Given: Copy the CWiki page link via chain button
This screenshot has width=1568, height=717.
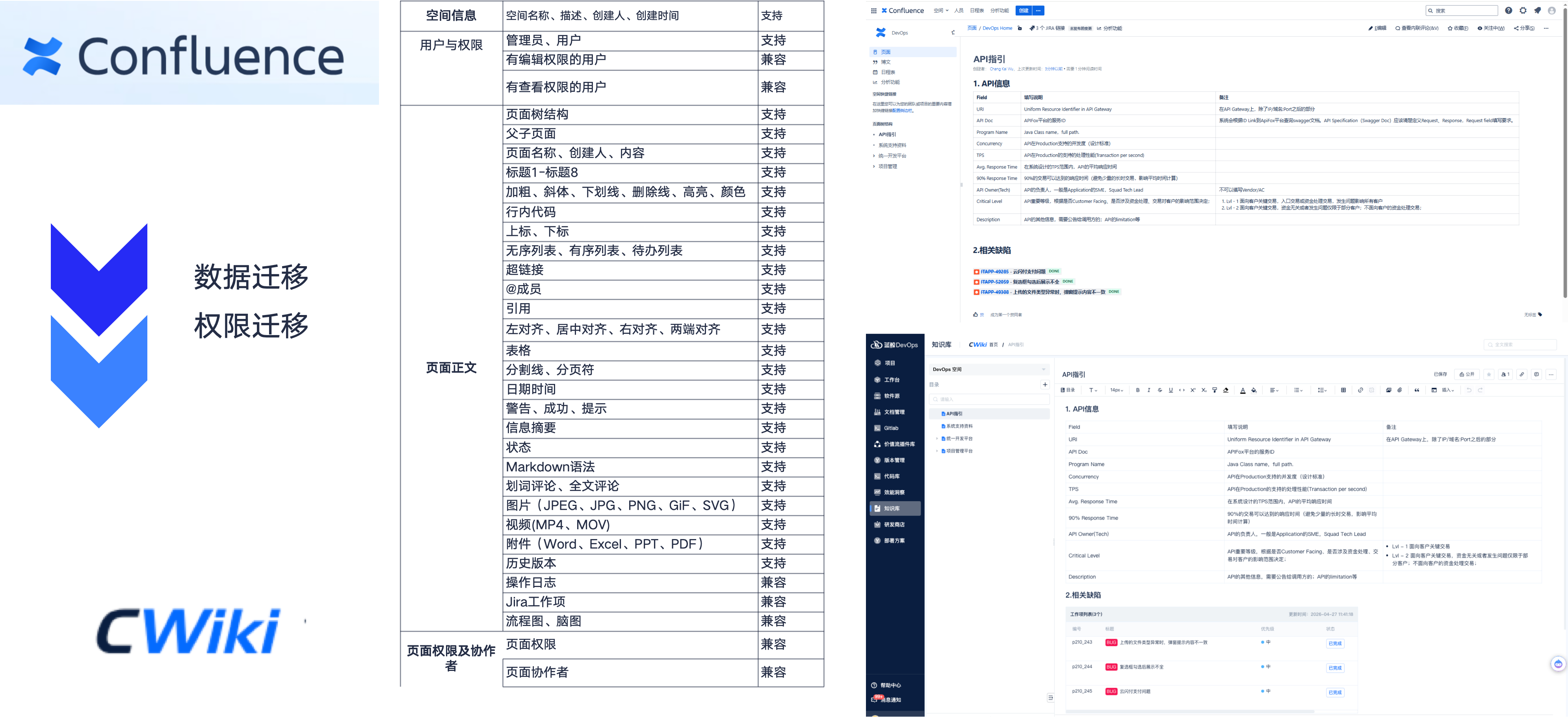Looking at the screenshot, I should [1522, 374].
